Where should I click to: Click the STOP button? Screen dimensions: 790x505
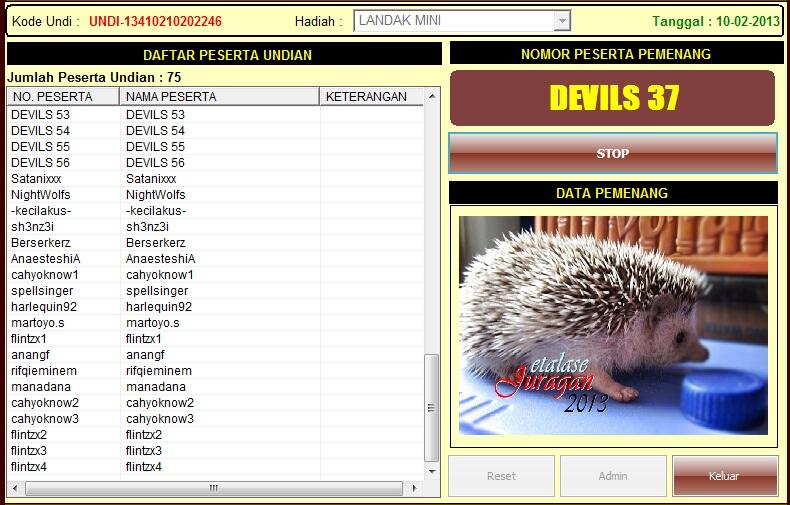(612, 154)
